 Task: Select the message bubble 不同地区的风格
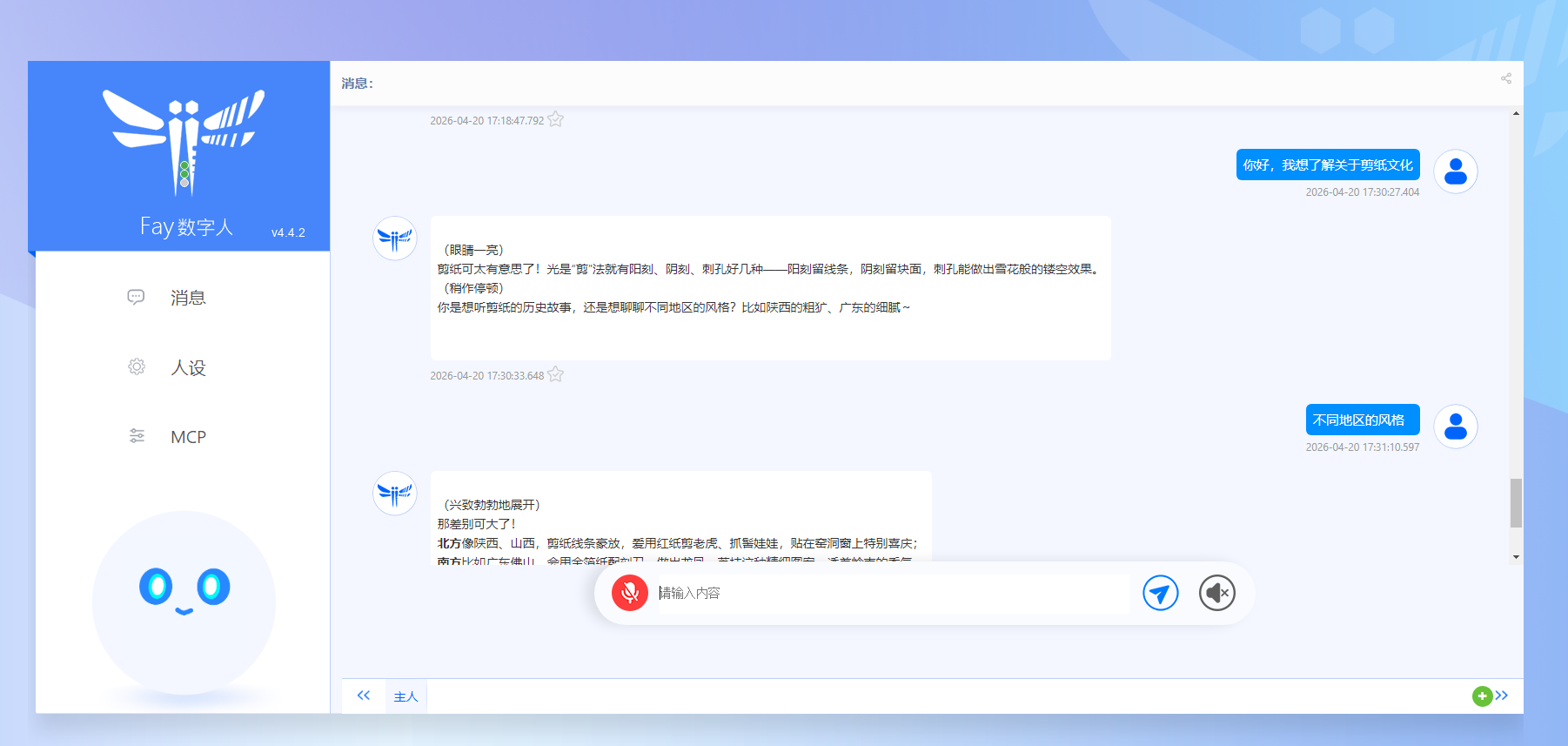pyautogui.click(x=1363, y=420)
